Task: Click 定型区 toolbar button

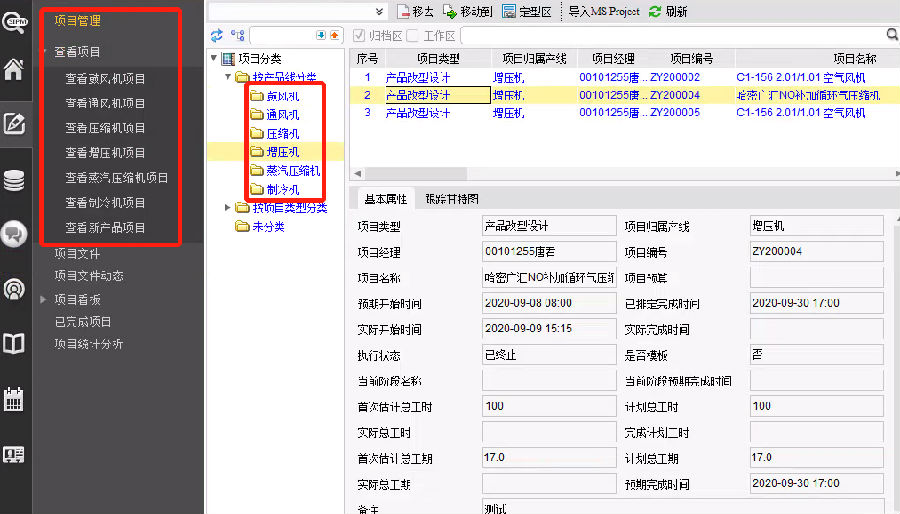Action: click(x=526, y=11)
